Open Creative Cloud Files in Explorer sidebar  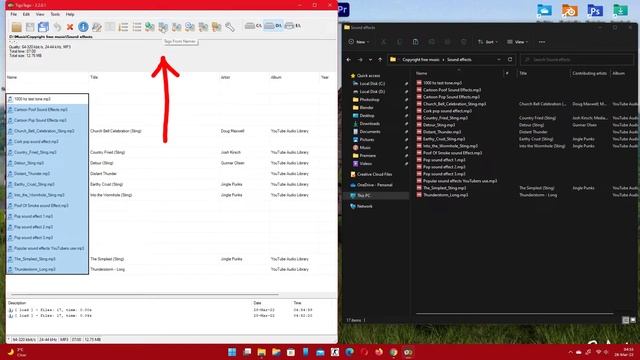pyautogui.click(x=374, y=174)
